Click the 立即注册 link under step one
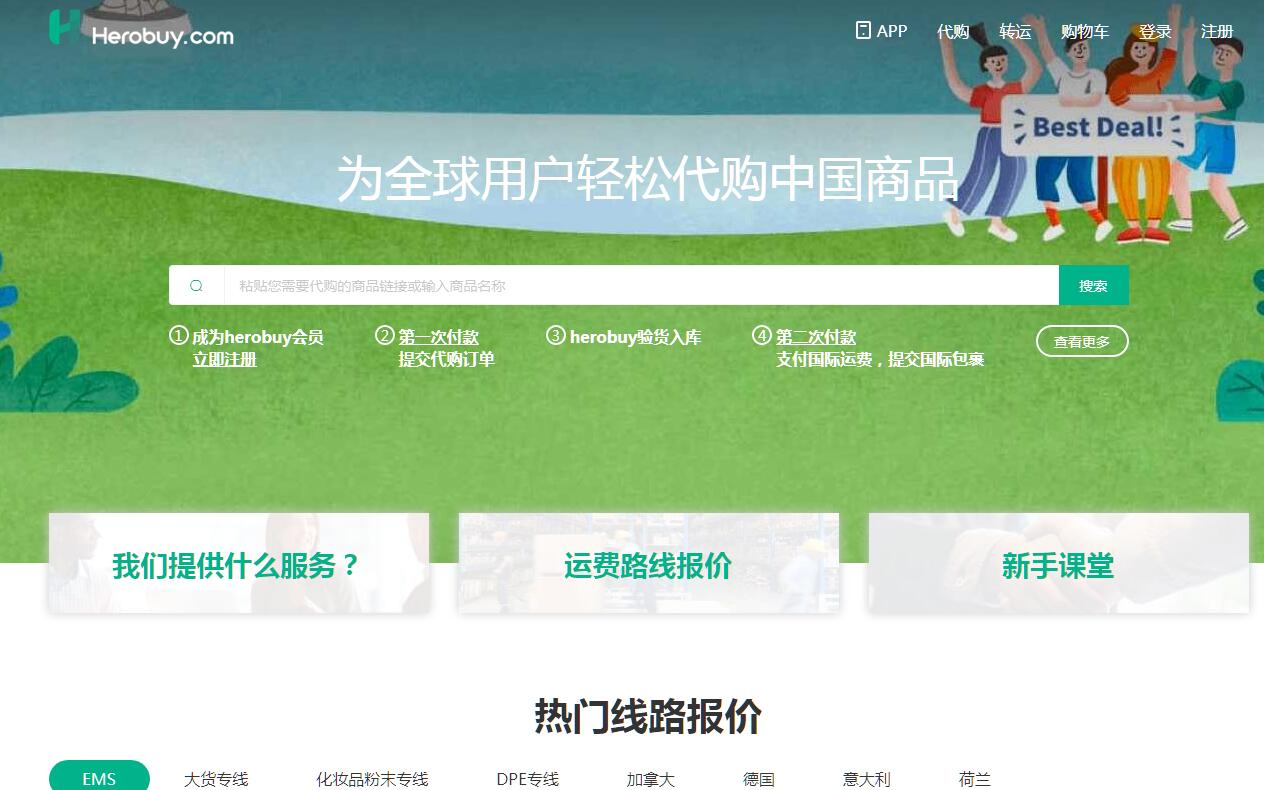This screenshot has height=790, width=1264. coord(224,360)
